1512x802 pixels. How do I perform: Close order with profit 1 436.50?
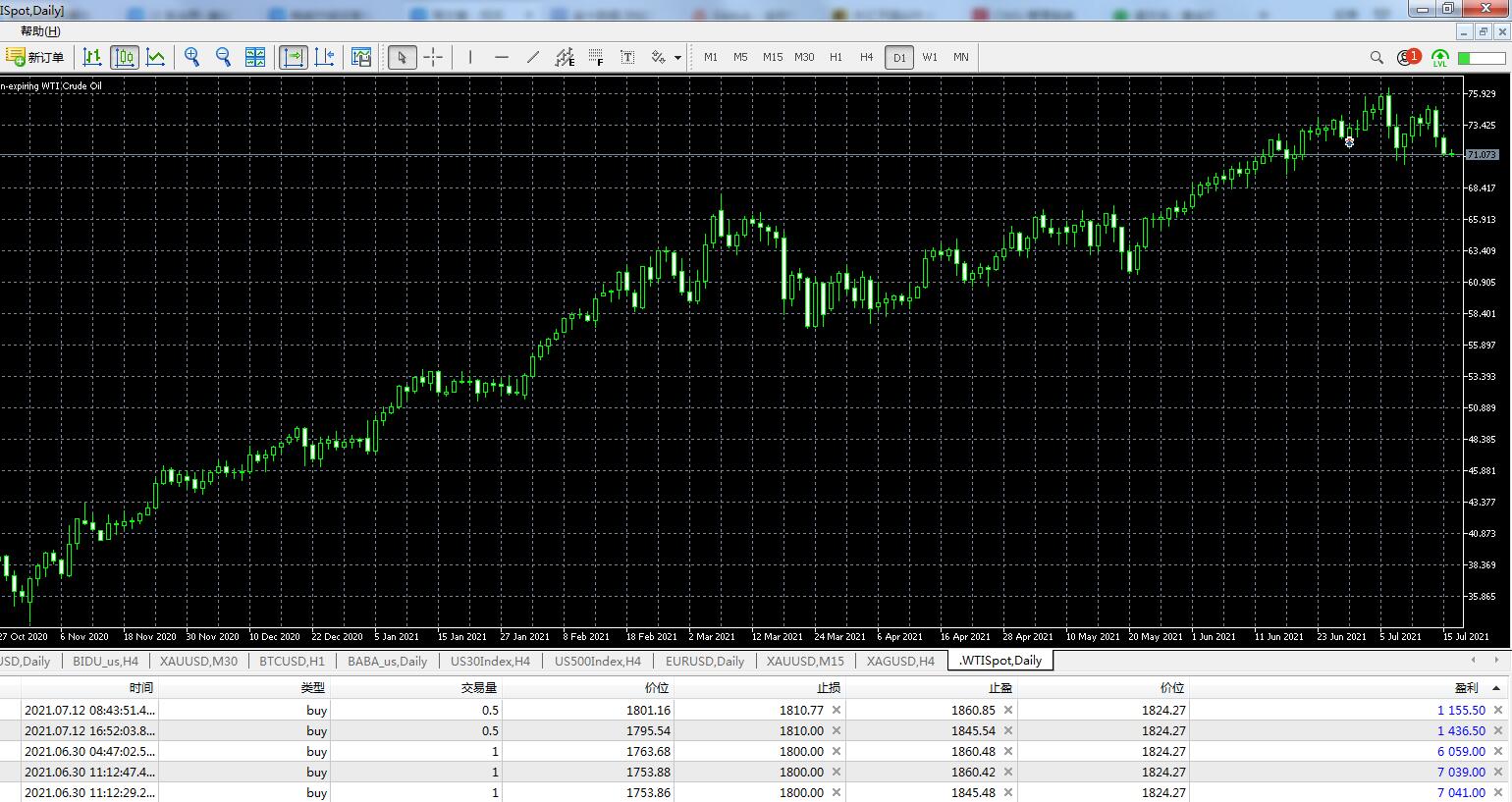click(x=1498, y=730)
